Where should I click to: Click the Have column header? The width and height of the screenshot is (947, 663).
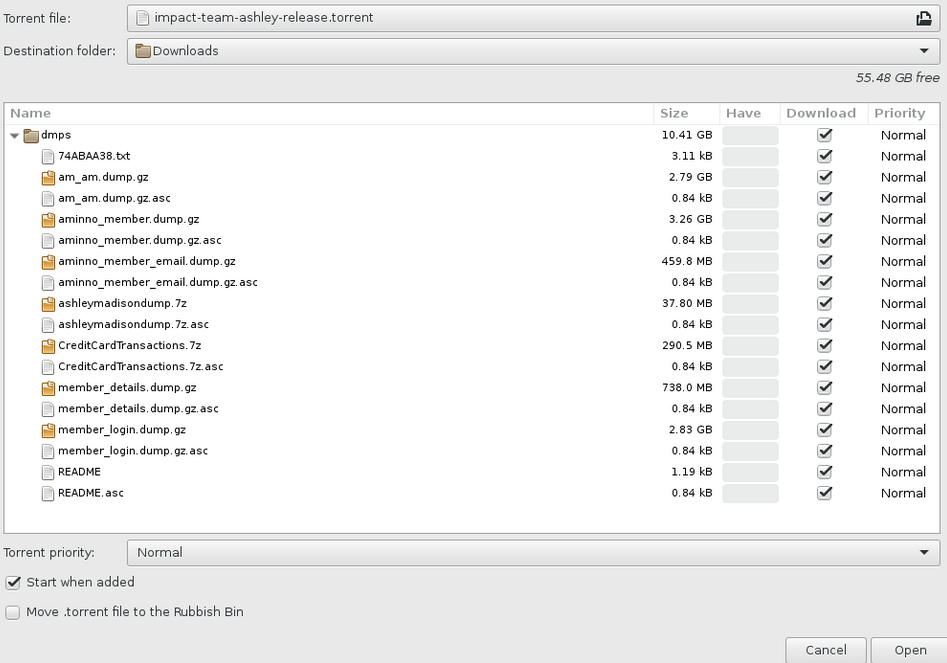750,114
